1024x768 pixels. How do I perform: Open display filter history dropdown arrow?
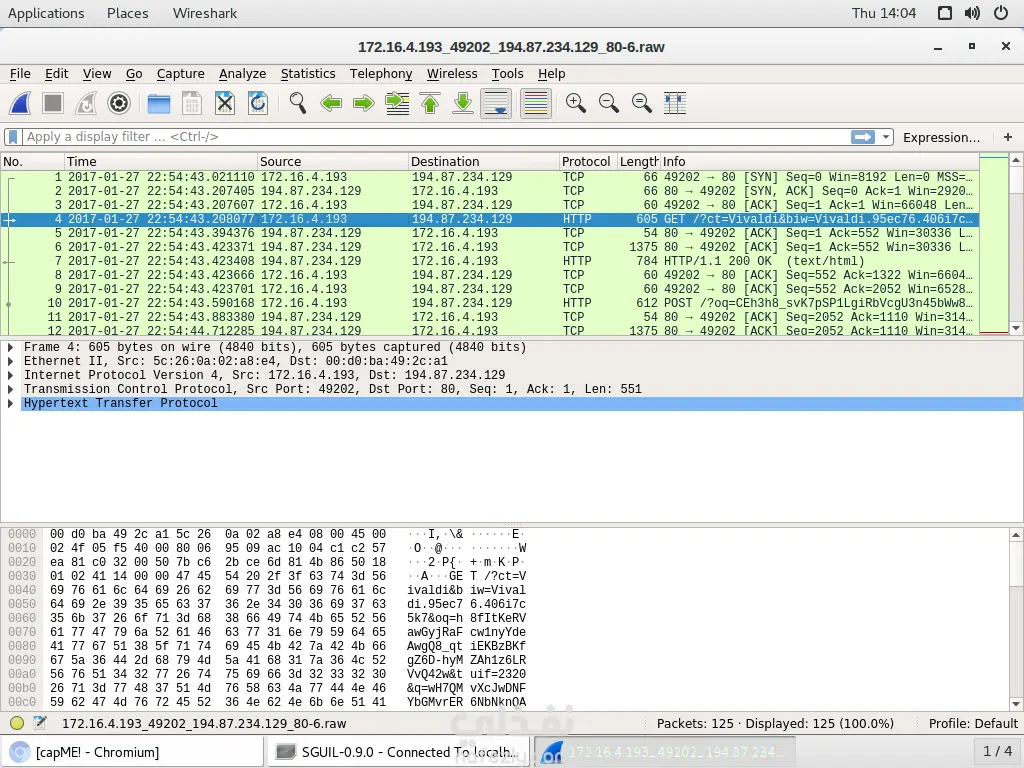886,137
